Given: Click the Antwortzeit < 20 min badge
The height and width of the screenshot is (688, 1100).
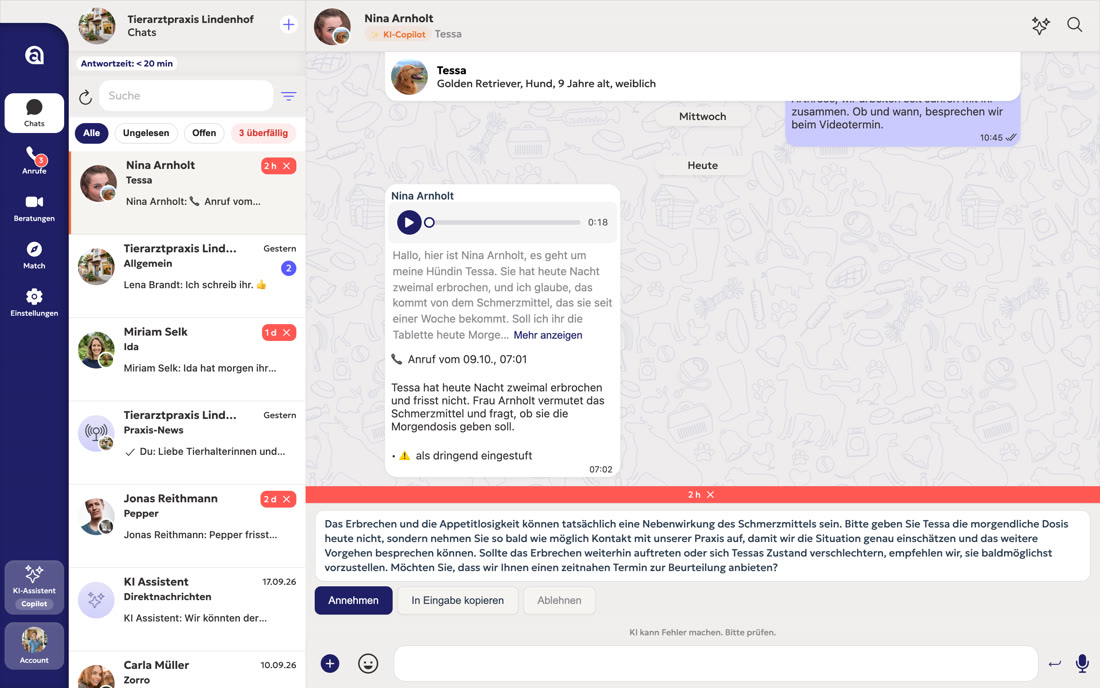Looking at the screenshot, I should [127, 63].
